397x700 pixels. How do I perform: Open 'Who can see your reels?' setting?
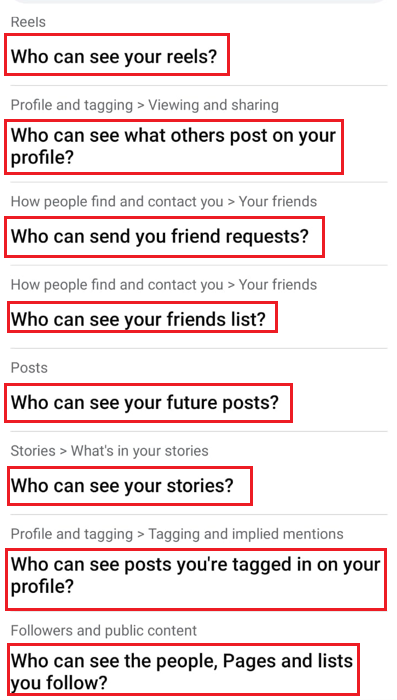click(x=114, y=56)
